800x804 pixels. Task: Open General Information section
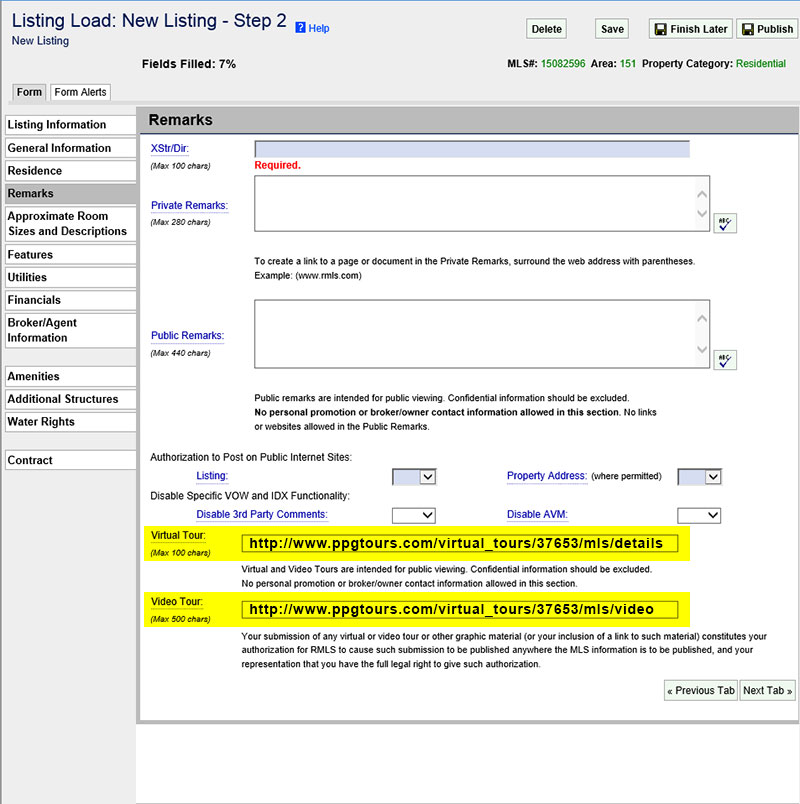tap(71, 148)
